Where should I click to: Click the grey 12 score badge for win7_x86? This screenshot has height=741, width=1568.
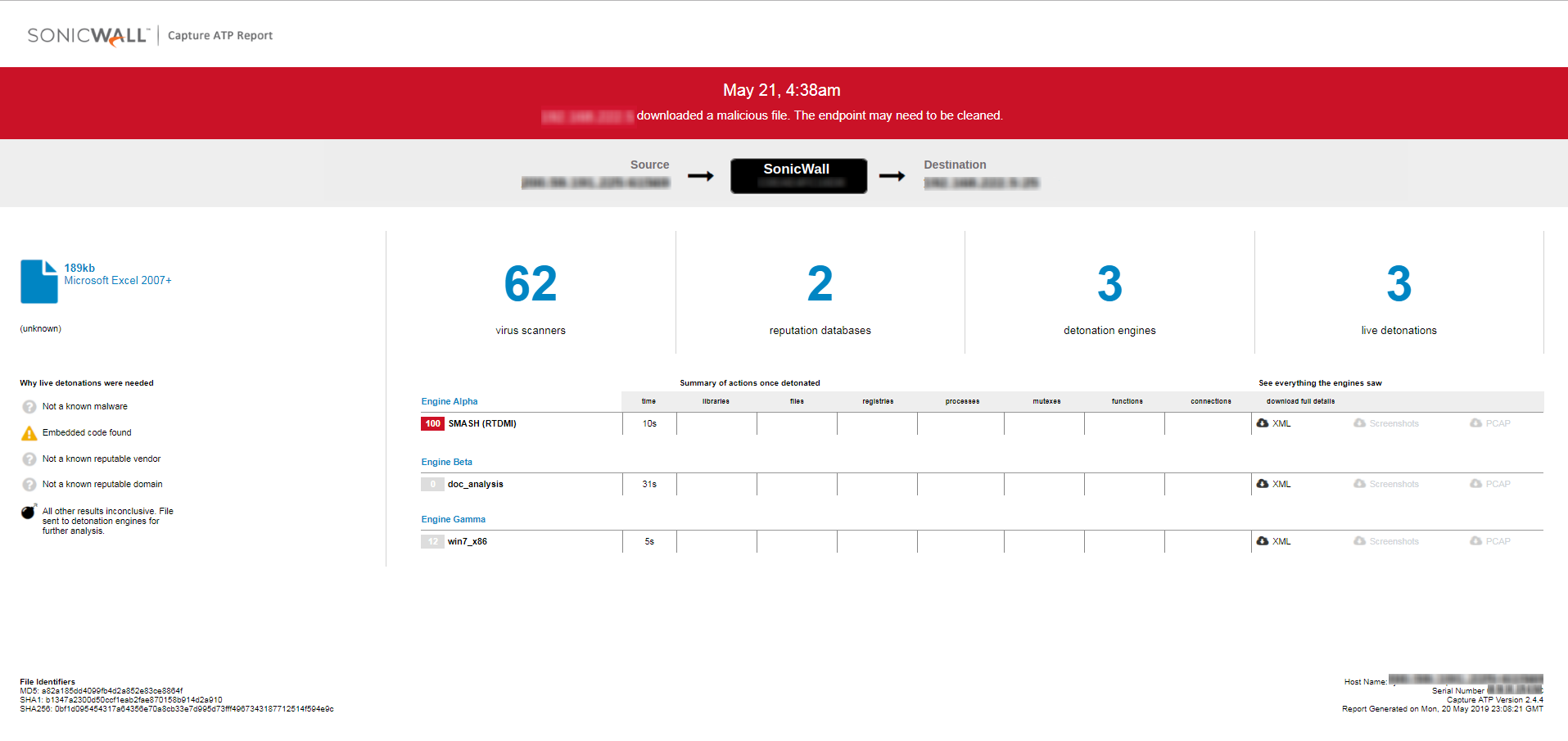[x=433, y=542]
